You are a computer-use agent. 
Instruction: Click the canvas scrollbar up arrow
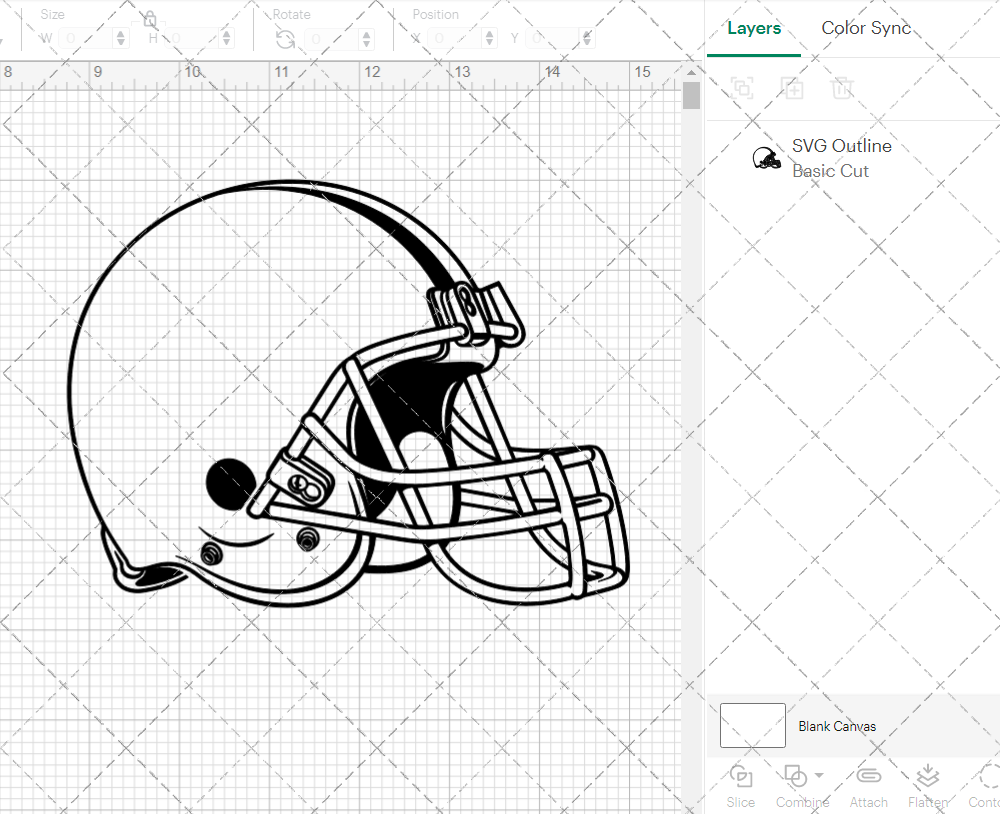691,73
